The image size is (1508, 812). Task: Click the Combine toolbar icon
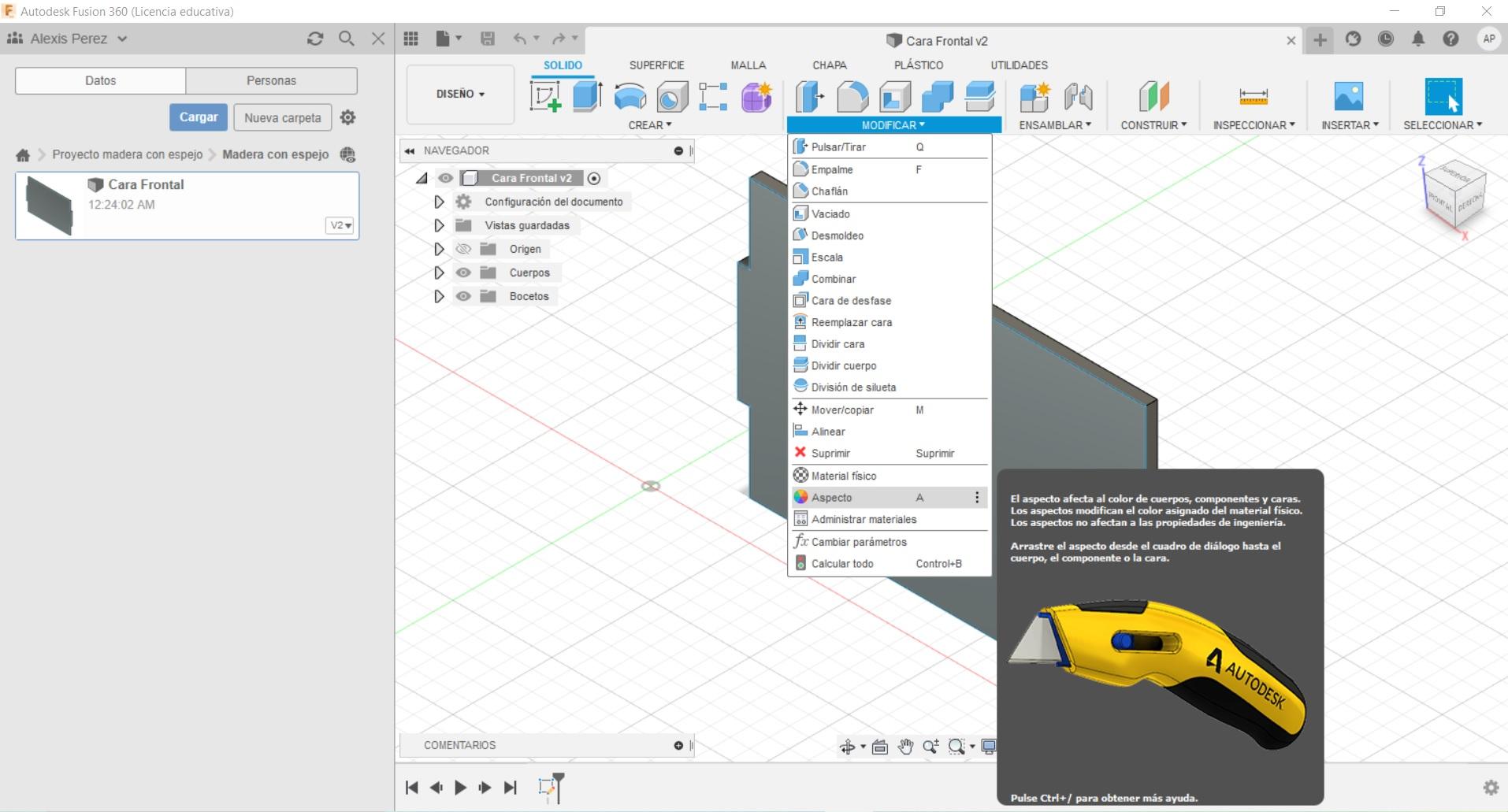[938, 97]
